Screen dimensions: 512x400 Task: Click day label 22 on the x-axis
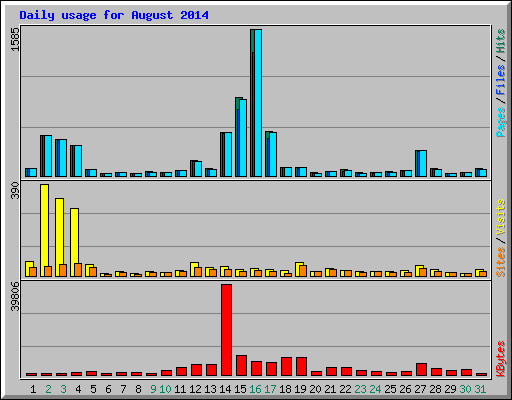(x=345, y=389)
